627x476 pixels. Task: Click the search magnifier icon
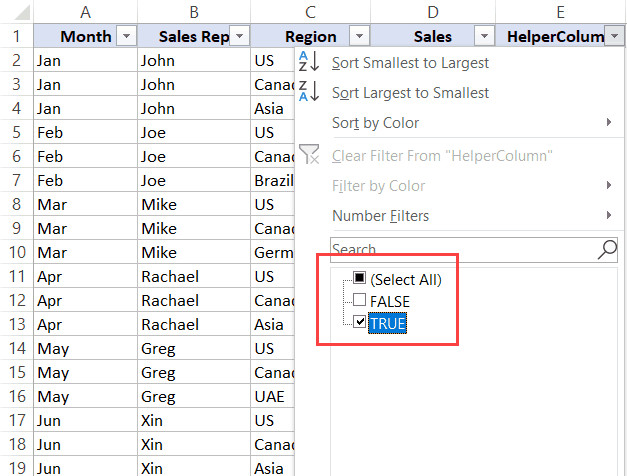(x=606, y=249)
